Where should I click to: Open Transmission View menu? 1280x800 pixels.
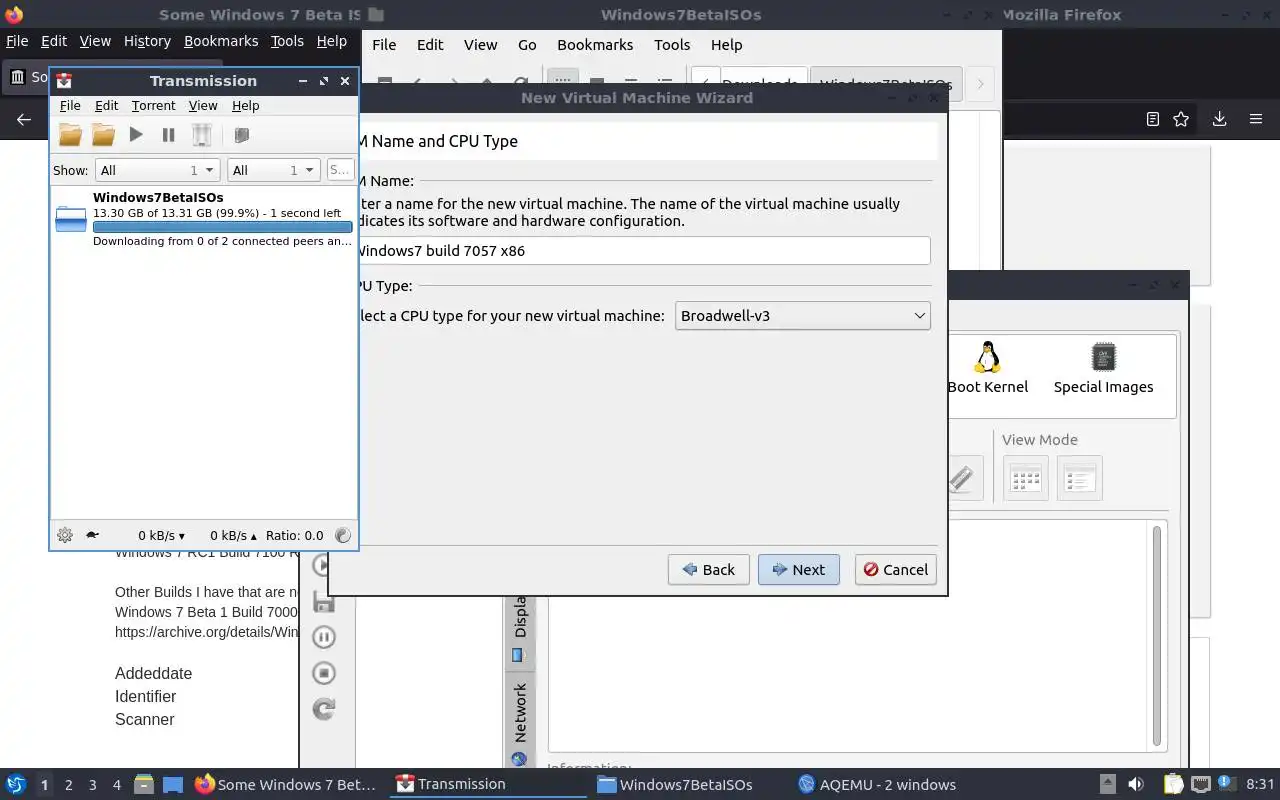[x=203, y=105]
